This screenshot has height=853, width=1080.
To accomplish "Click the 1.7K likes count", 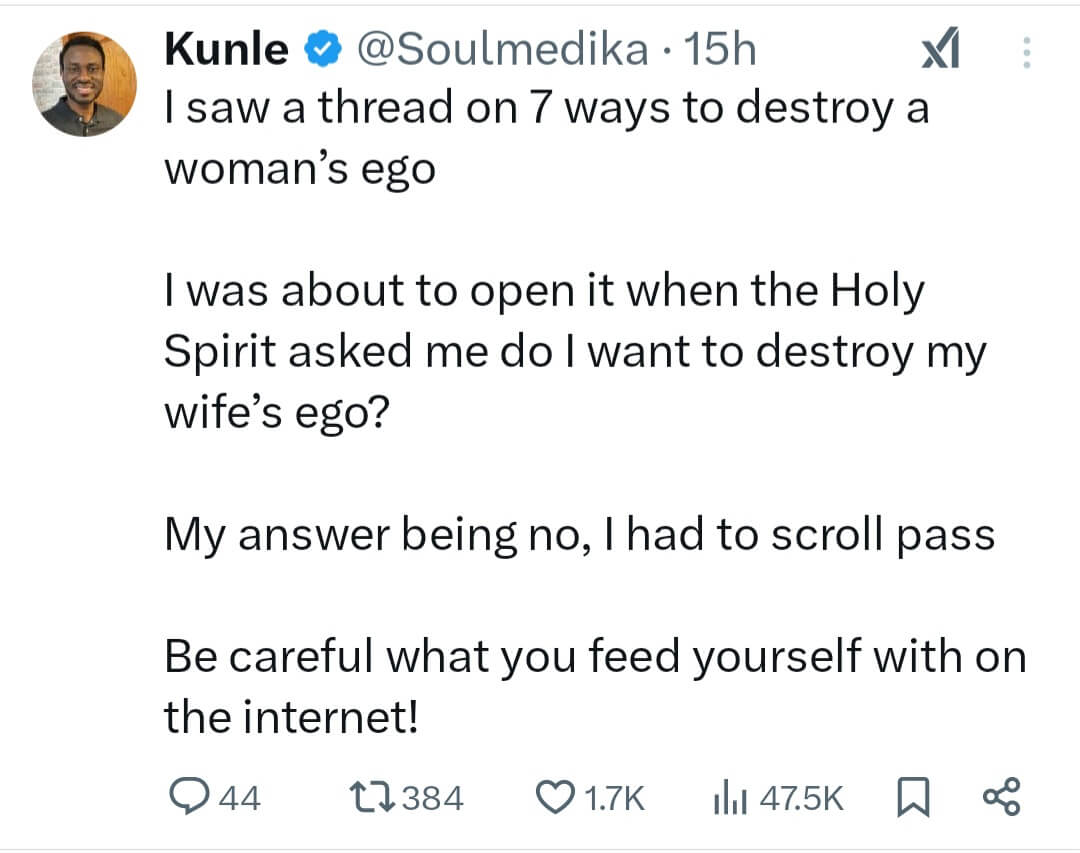I will click(613, 798).
